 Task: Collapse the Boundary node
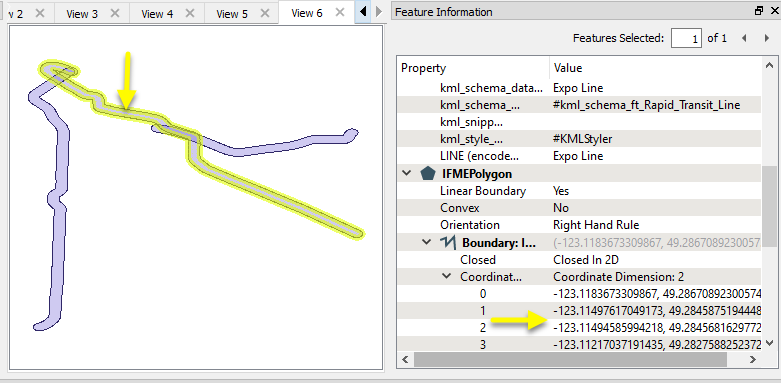426,243
